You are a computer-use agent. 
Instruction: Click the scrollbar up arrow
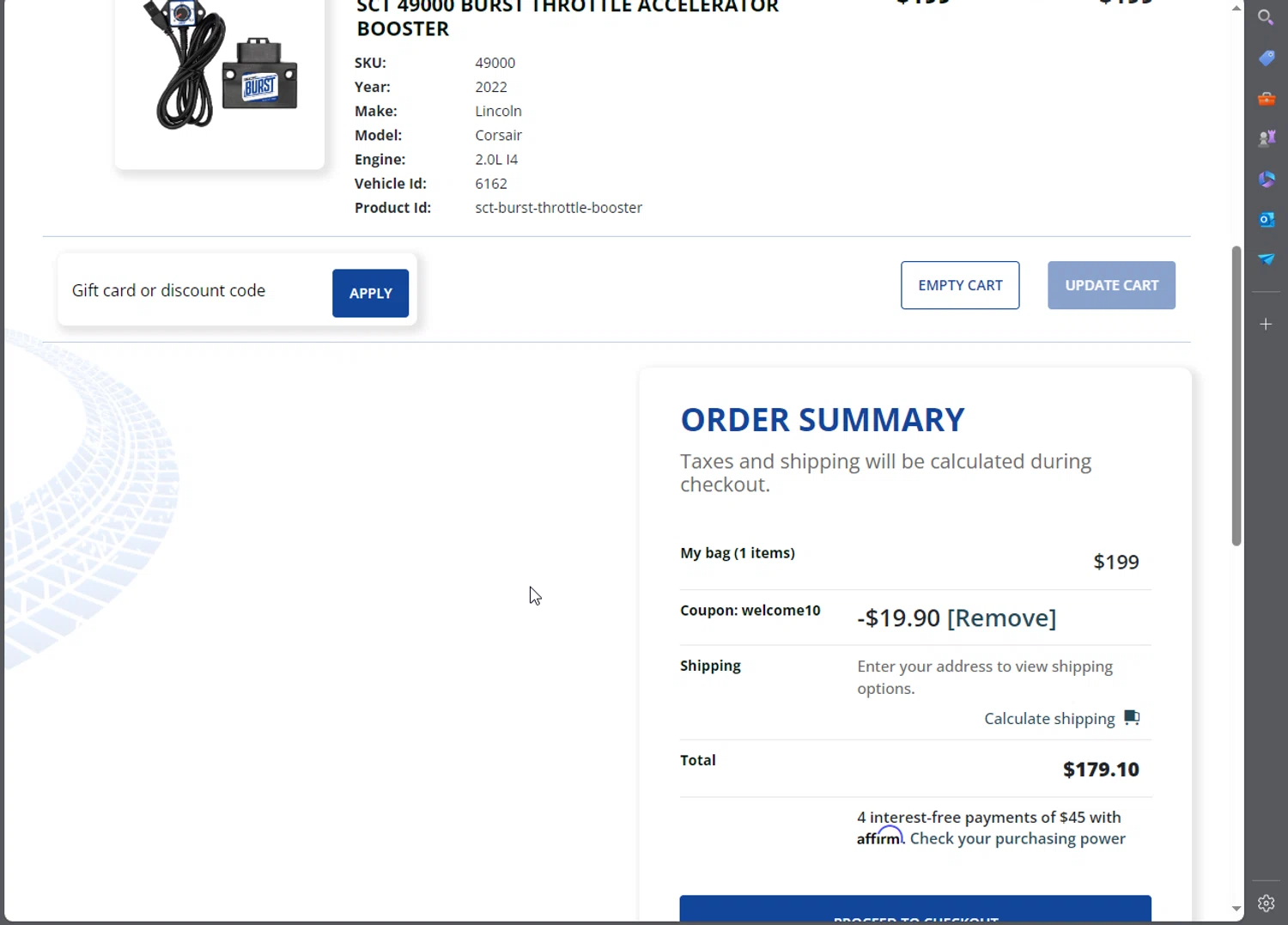(x=1236, y=8)
